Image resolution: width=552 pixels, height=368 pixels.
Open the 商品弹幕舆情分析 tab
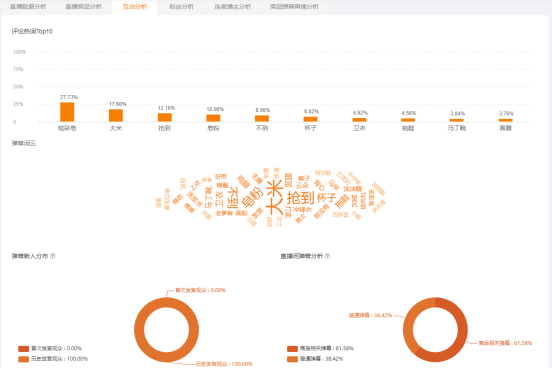point(294,7)
